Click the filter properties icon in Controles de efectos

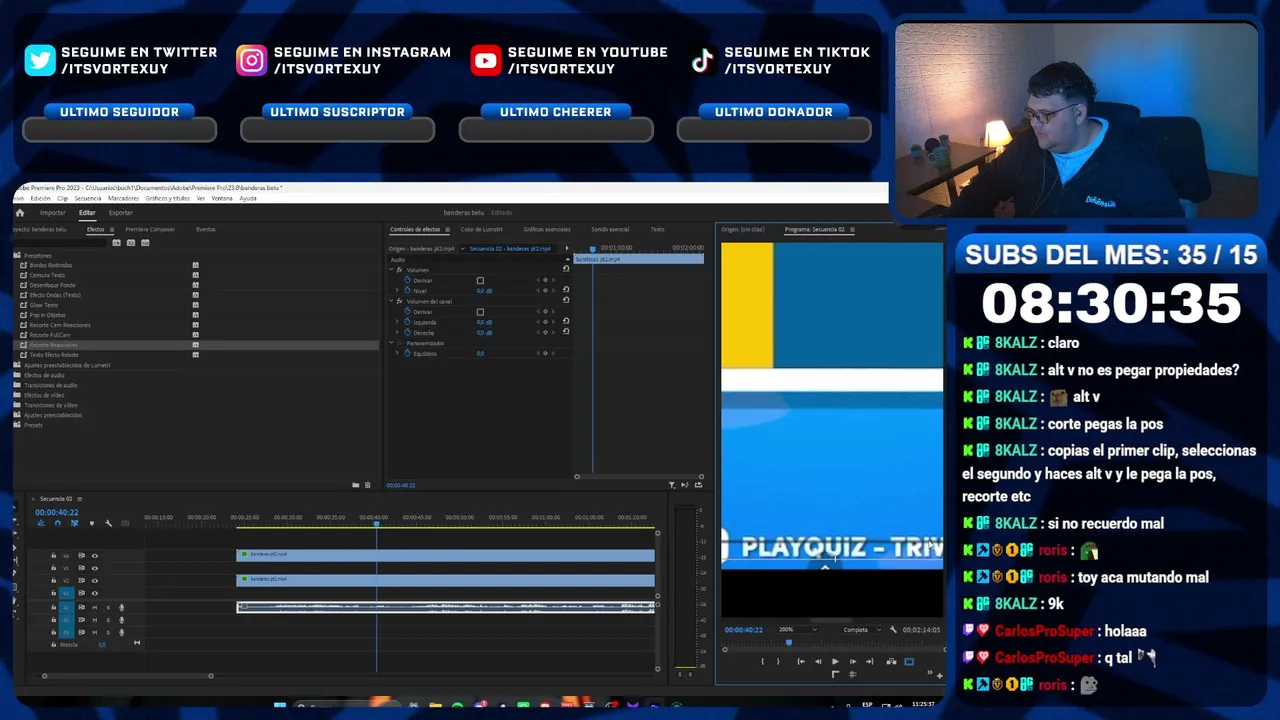coord(672,485)
